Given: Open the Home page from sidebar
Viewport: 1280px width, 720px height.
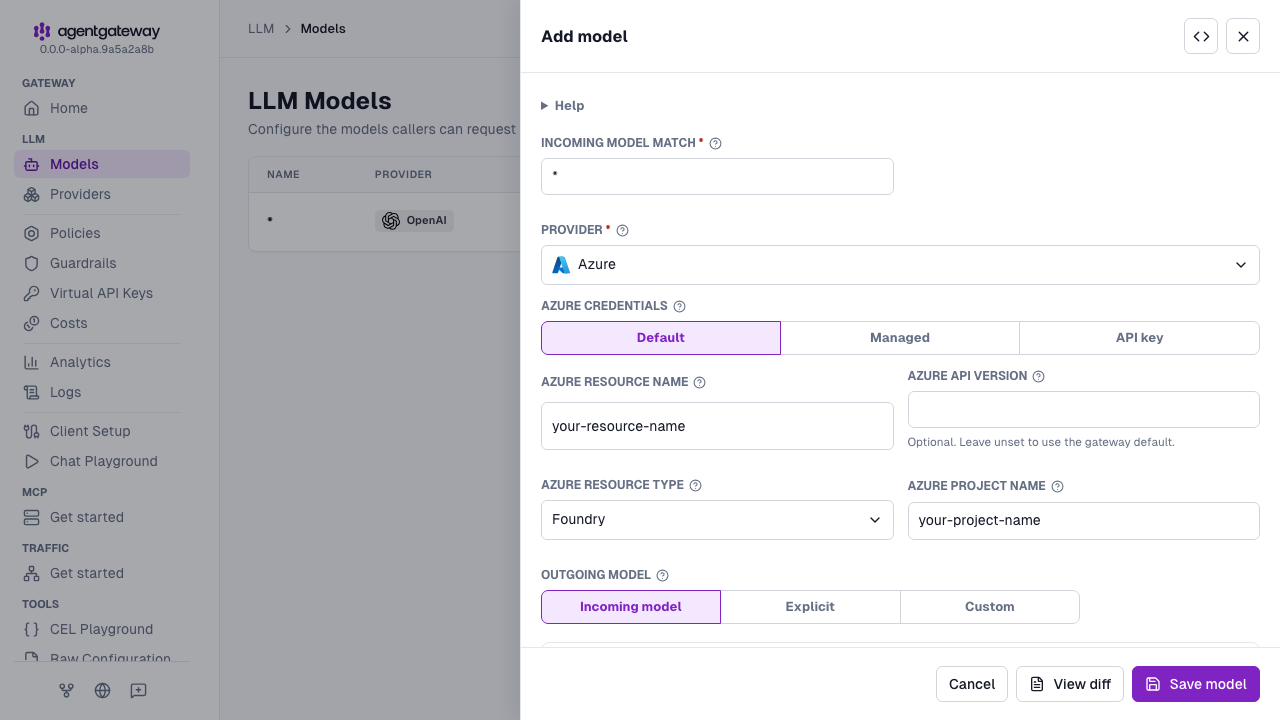Looking at the screenshot, I should click(x=102, y=108).
